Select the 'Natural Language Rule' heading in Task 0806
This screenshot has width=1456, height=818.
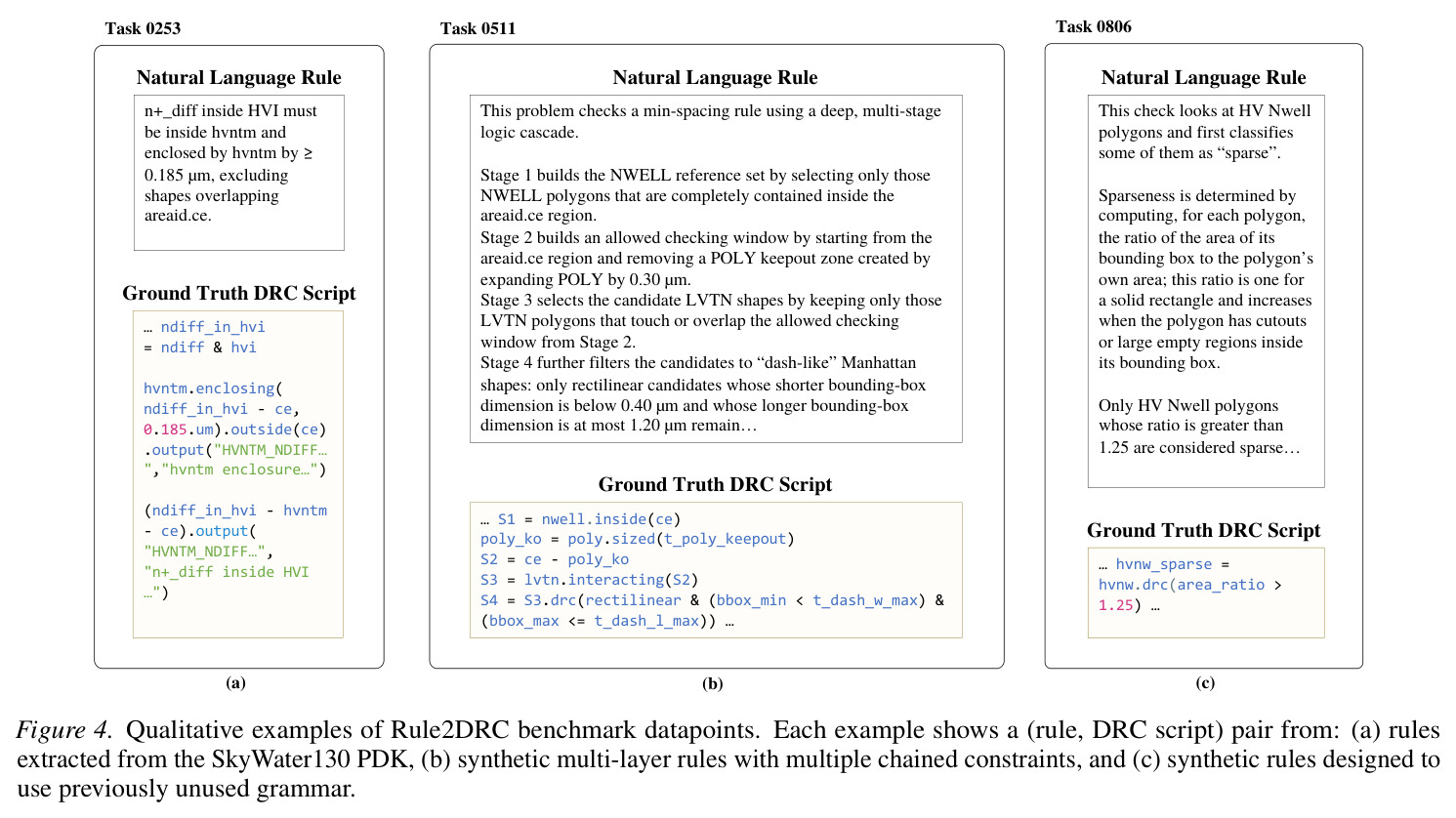pyautogui.click(x=1204, y=78)
